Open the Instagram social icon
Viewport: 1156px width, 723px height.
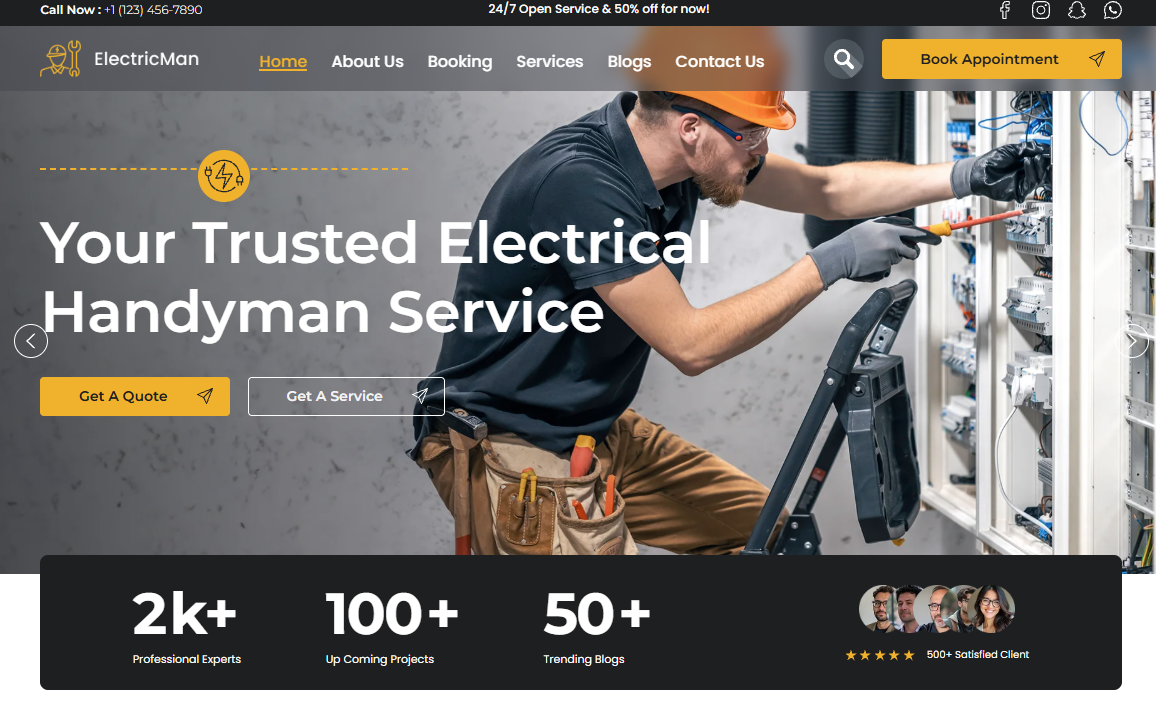tap(1040, 10)
